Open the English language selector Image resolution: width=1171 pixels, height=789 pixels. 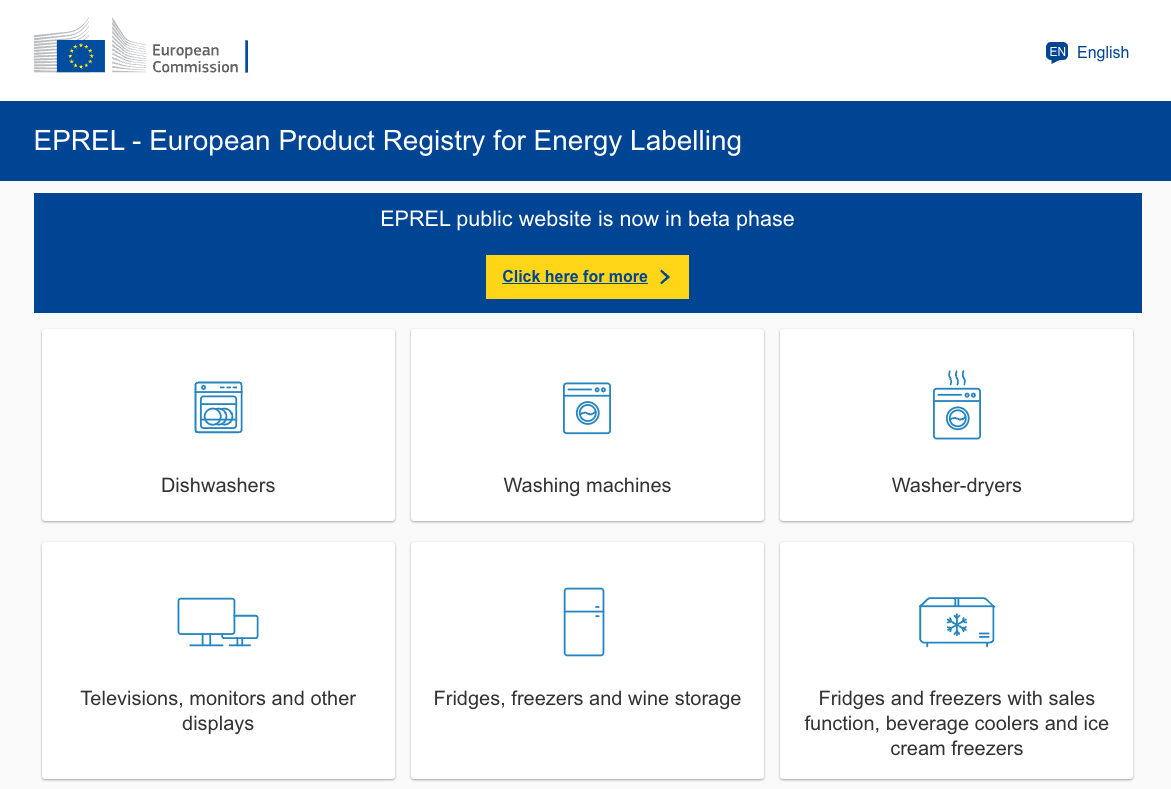(x=1102, y=52)
